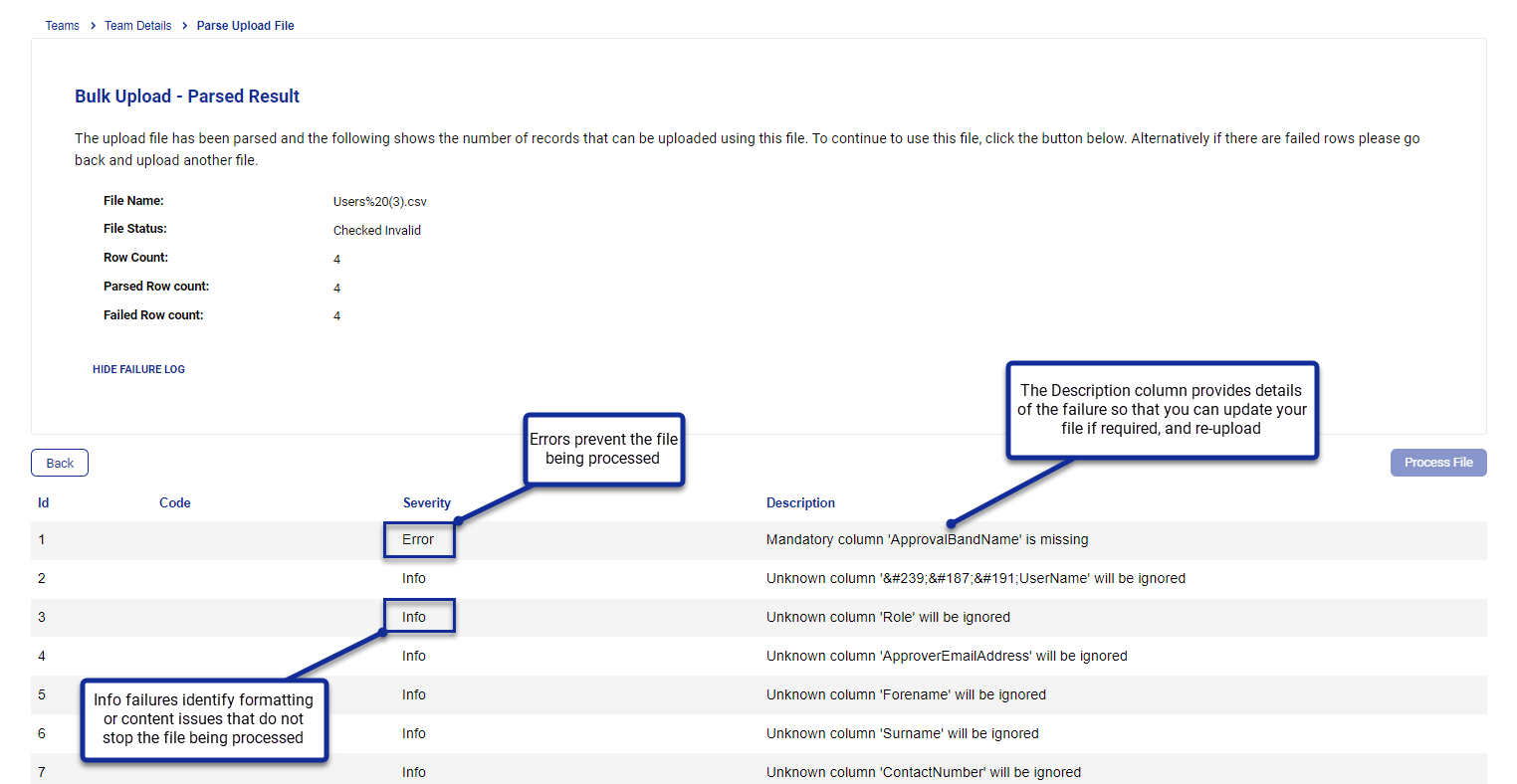
Task: Select the file name 'Users%20(3).csv'
Action: (x=380, y=201)
